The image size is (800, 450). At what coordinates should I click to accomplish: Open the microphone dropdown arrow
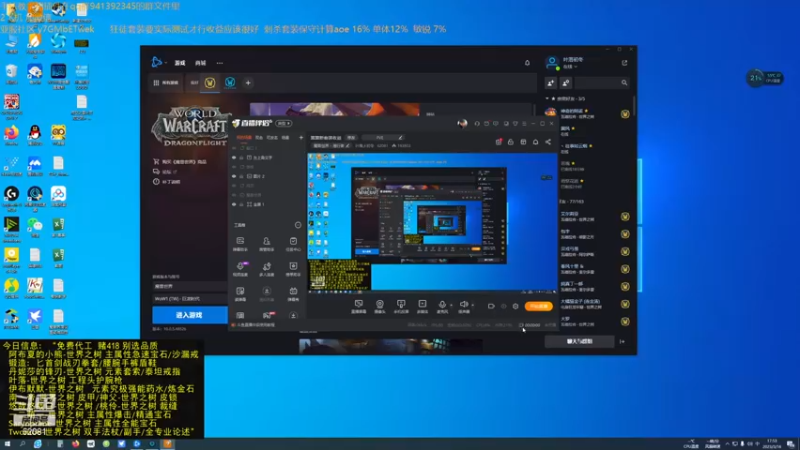(451, 305)
